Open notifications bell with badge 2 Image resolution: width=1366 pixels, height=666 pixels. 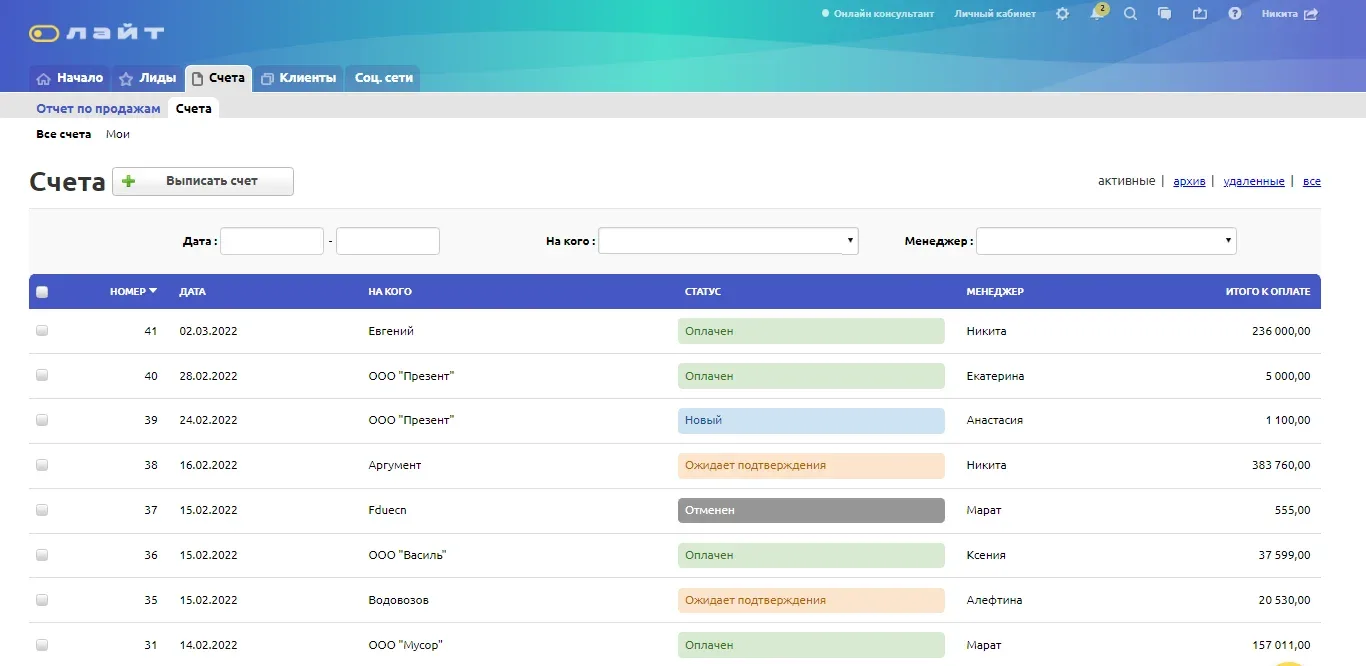coord(1097,13)
